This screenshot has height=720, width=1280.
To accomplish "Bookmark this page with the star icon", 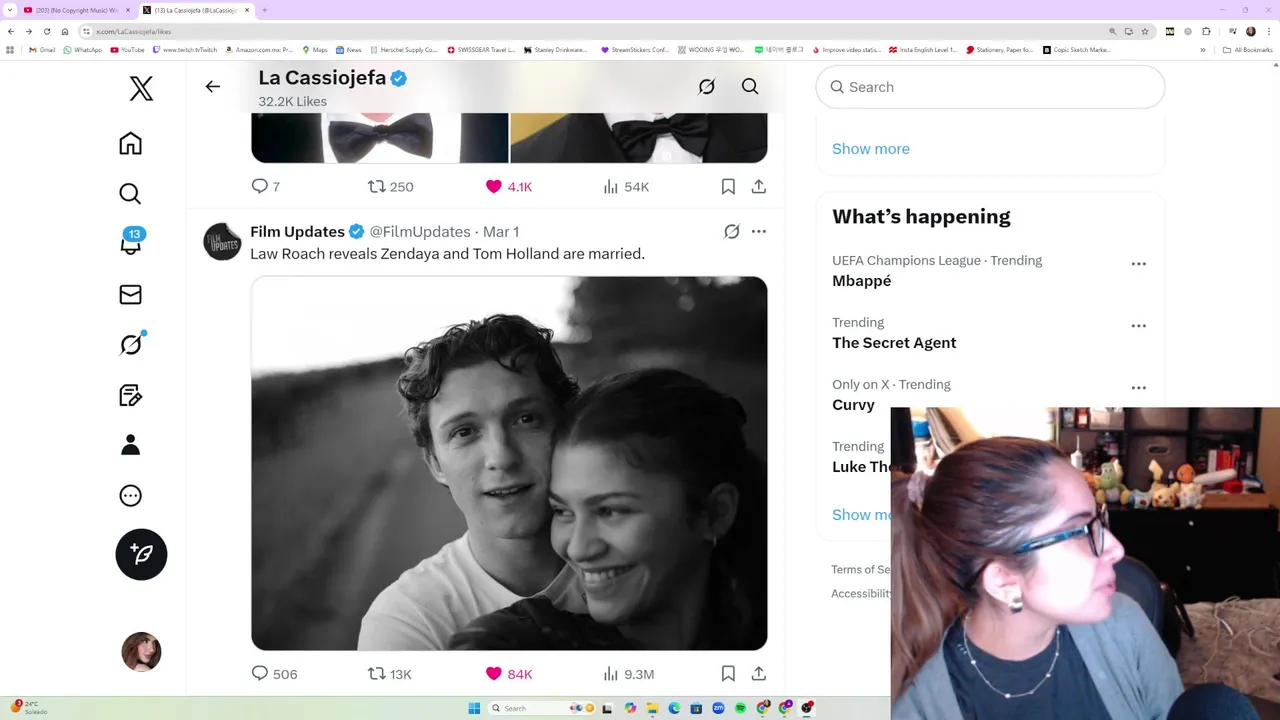I will pos(1145,31).
